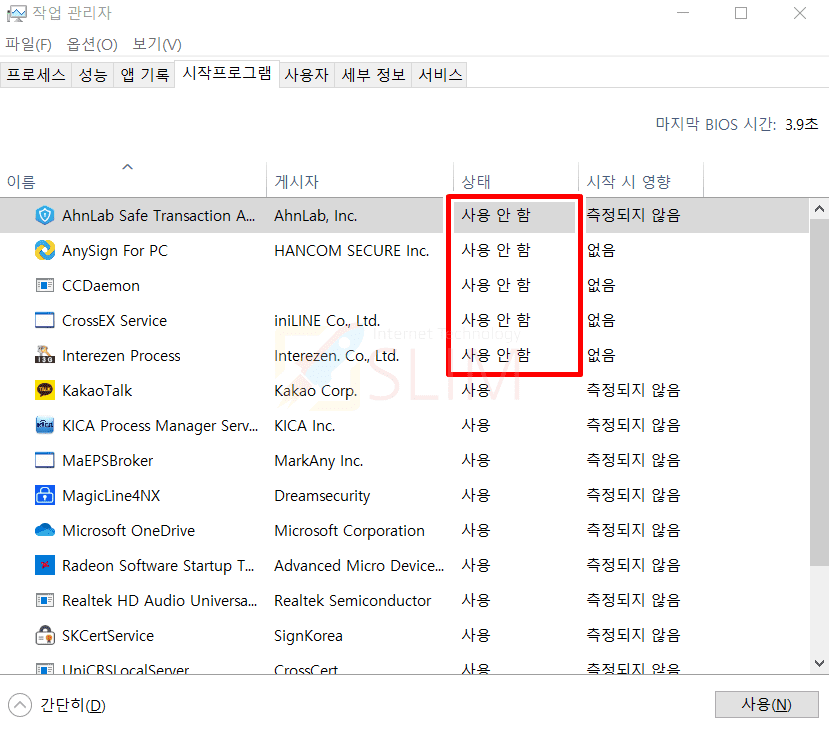Sort by the 이름 column header
The image size is (829, 735).
[133, 179]
